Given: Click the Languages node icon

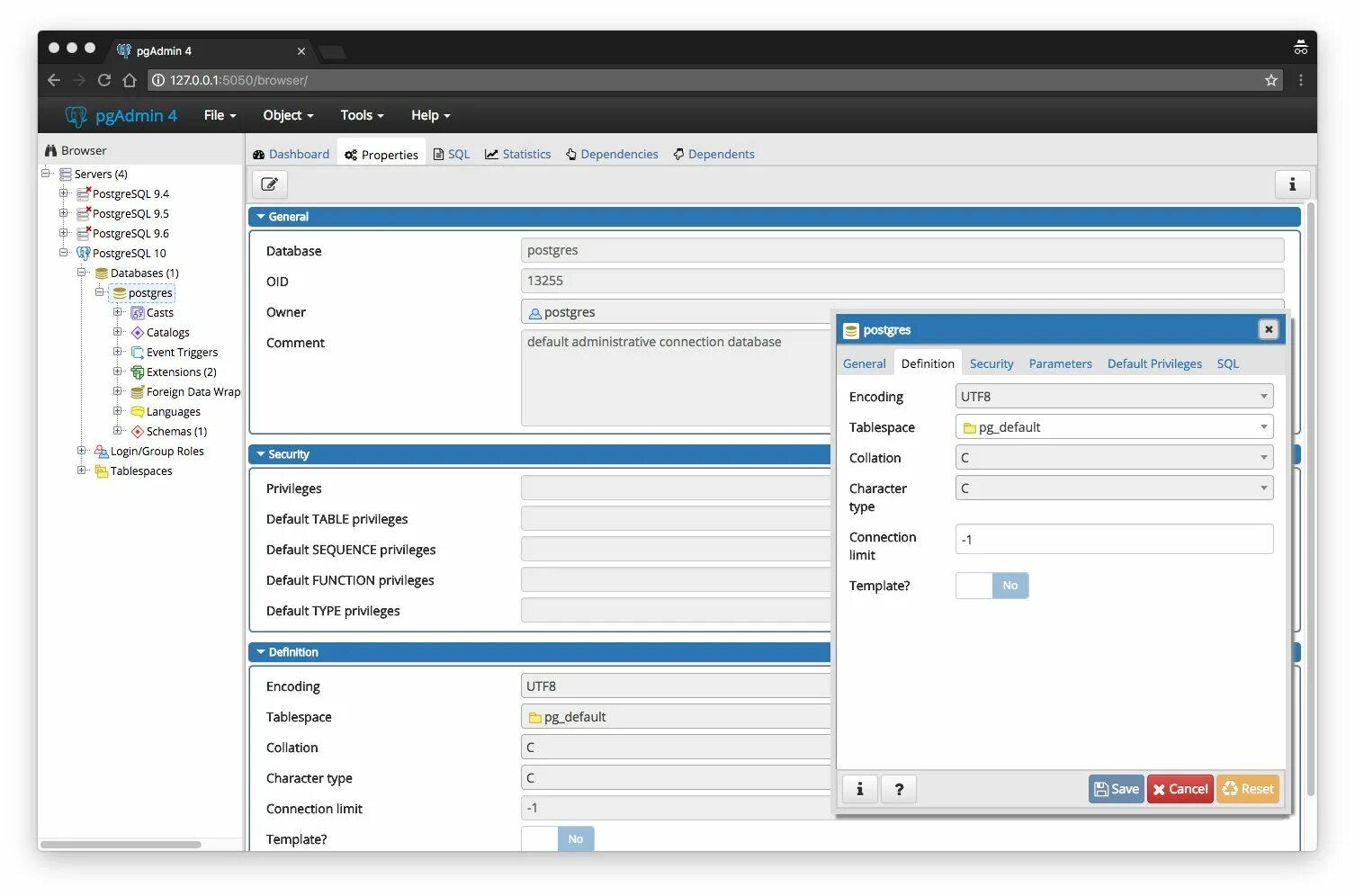Looking at the screenshot, I should click(x=138, y=411).
